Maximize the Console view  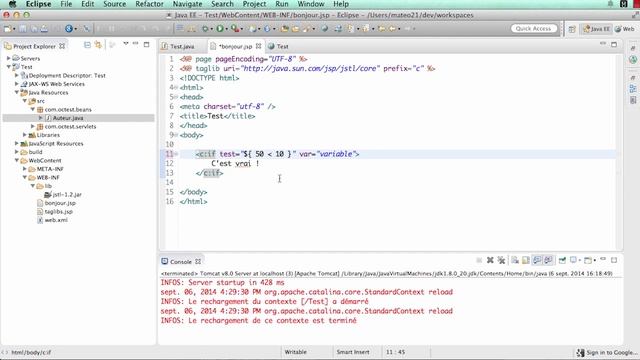pos(614,260)
